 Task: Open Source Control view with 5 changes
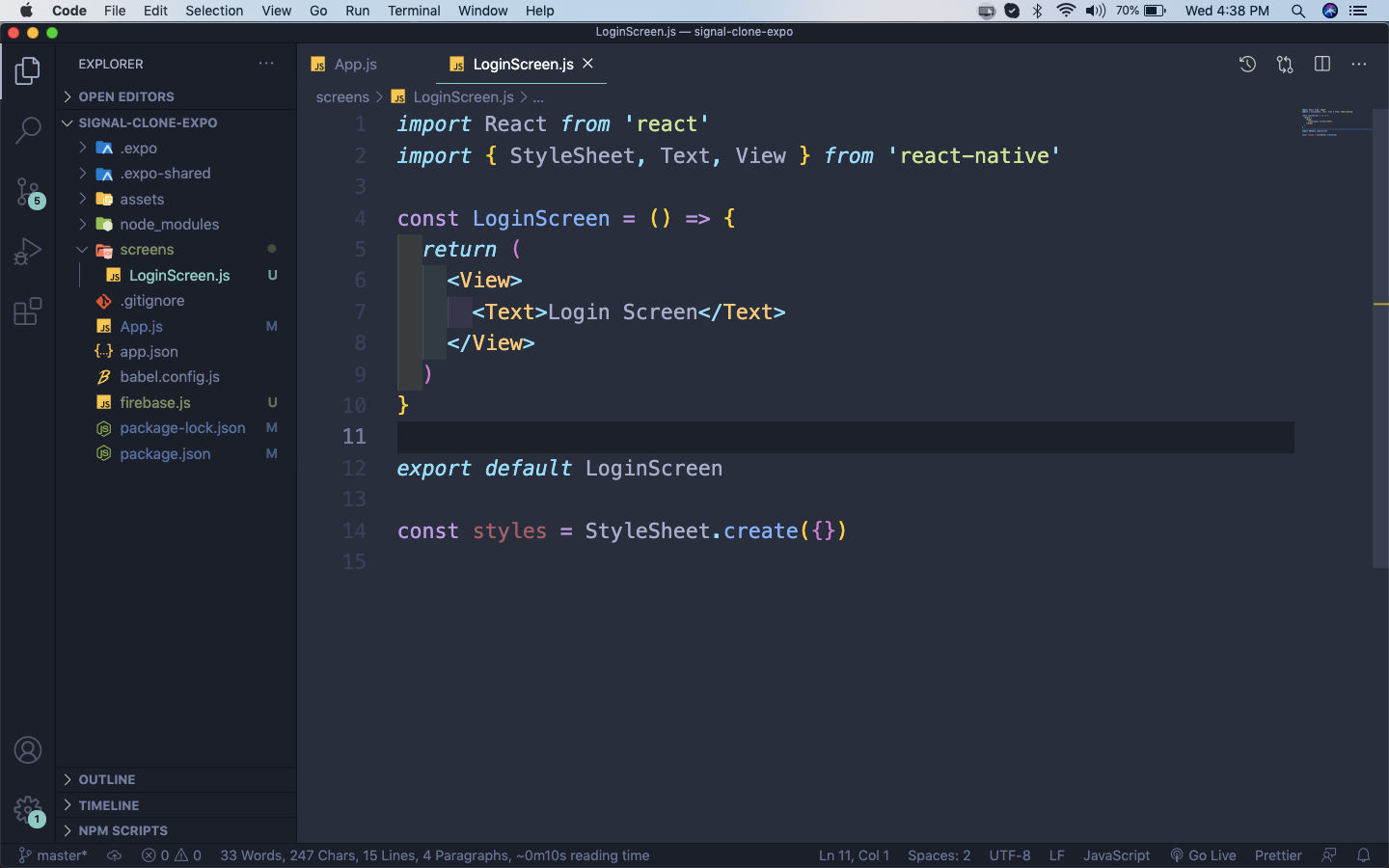[x=28, y=192]
